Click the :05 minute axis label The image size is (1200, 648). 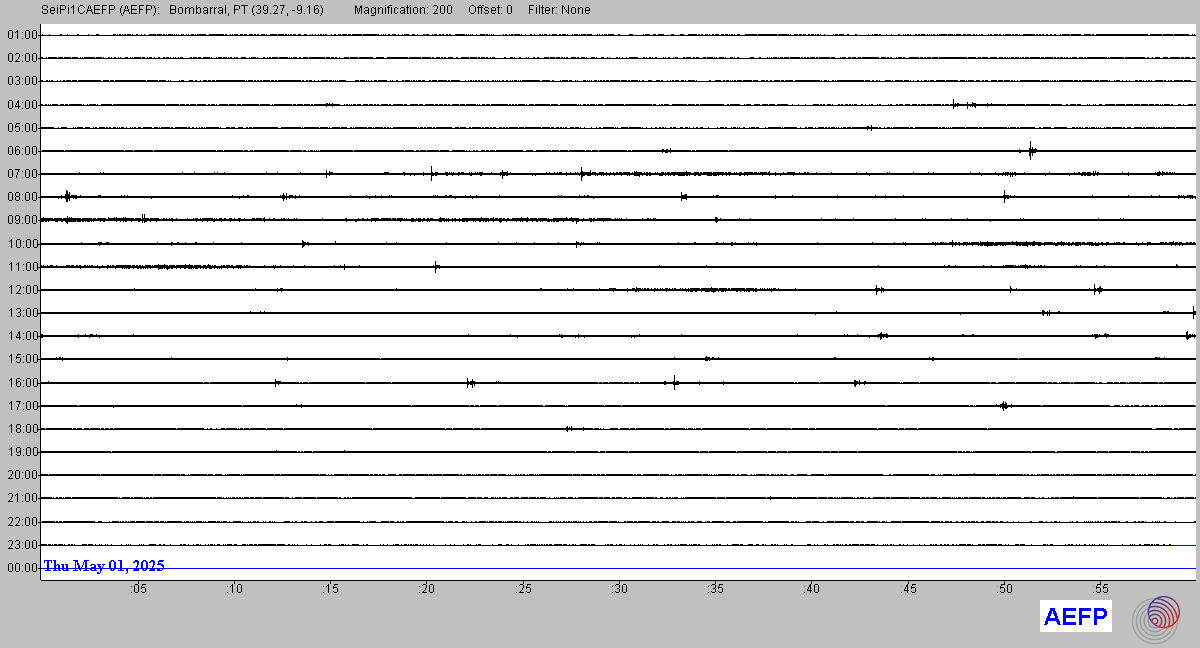[x=138, y=590]
